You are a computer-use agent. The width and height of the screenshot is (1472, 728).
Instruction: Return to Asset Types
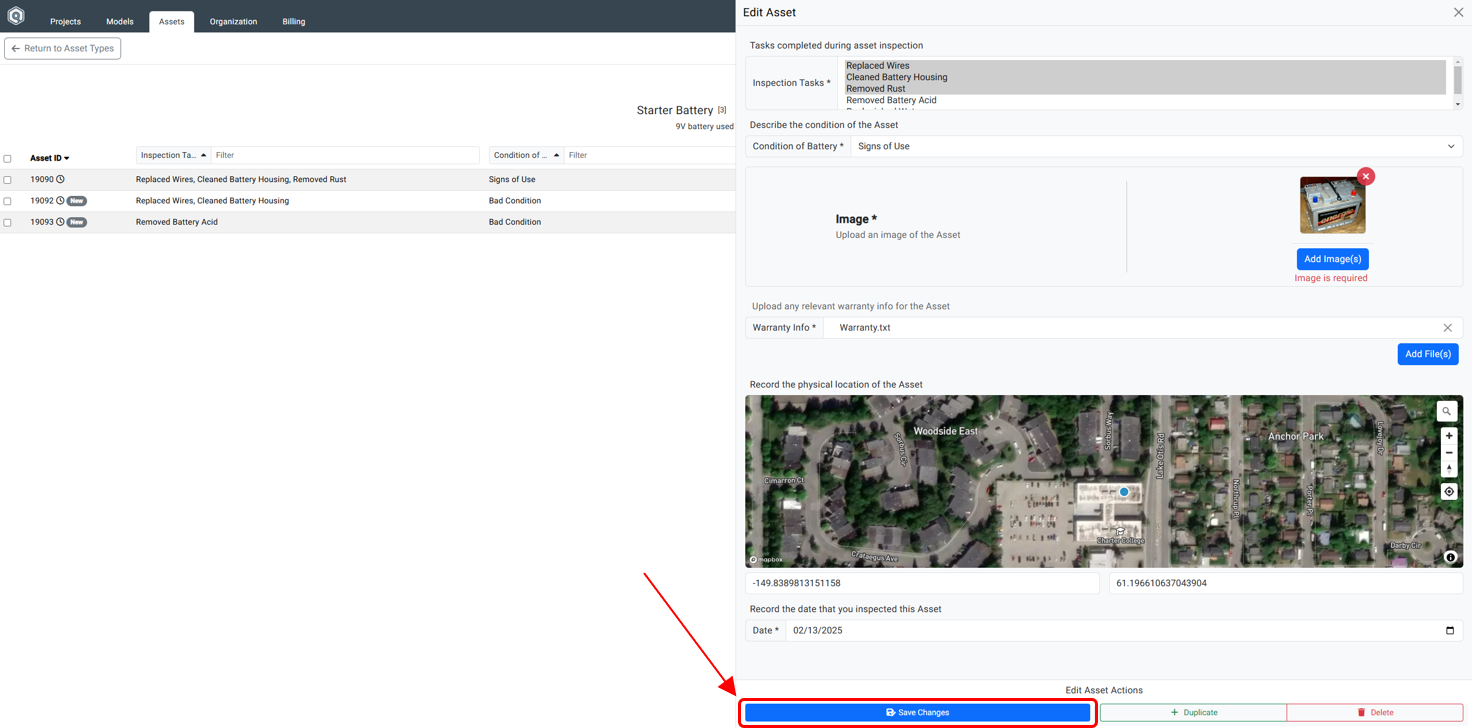pyautogui.click(x=63, y=48)
